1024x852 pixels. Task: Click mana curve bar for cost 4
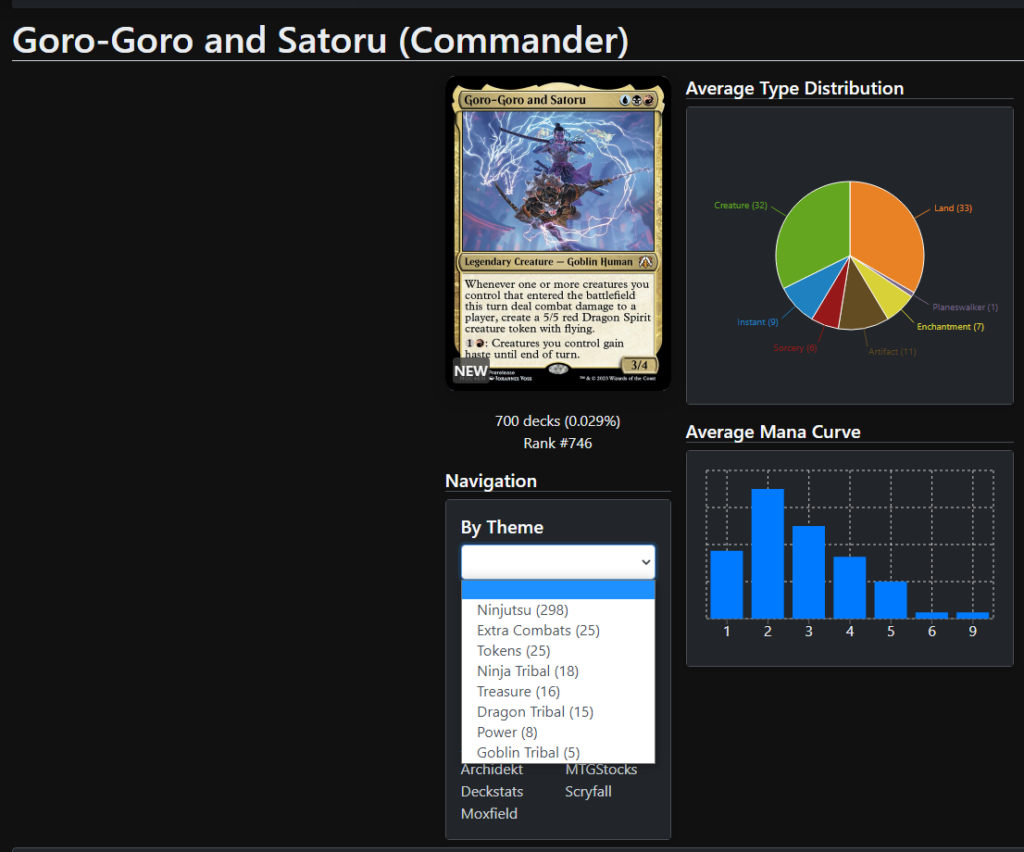pos(850,588)
